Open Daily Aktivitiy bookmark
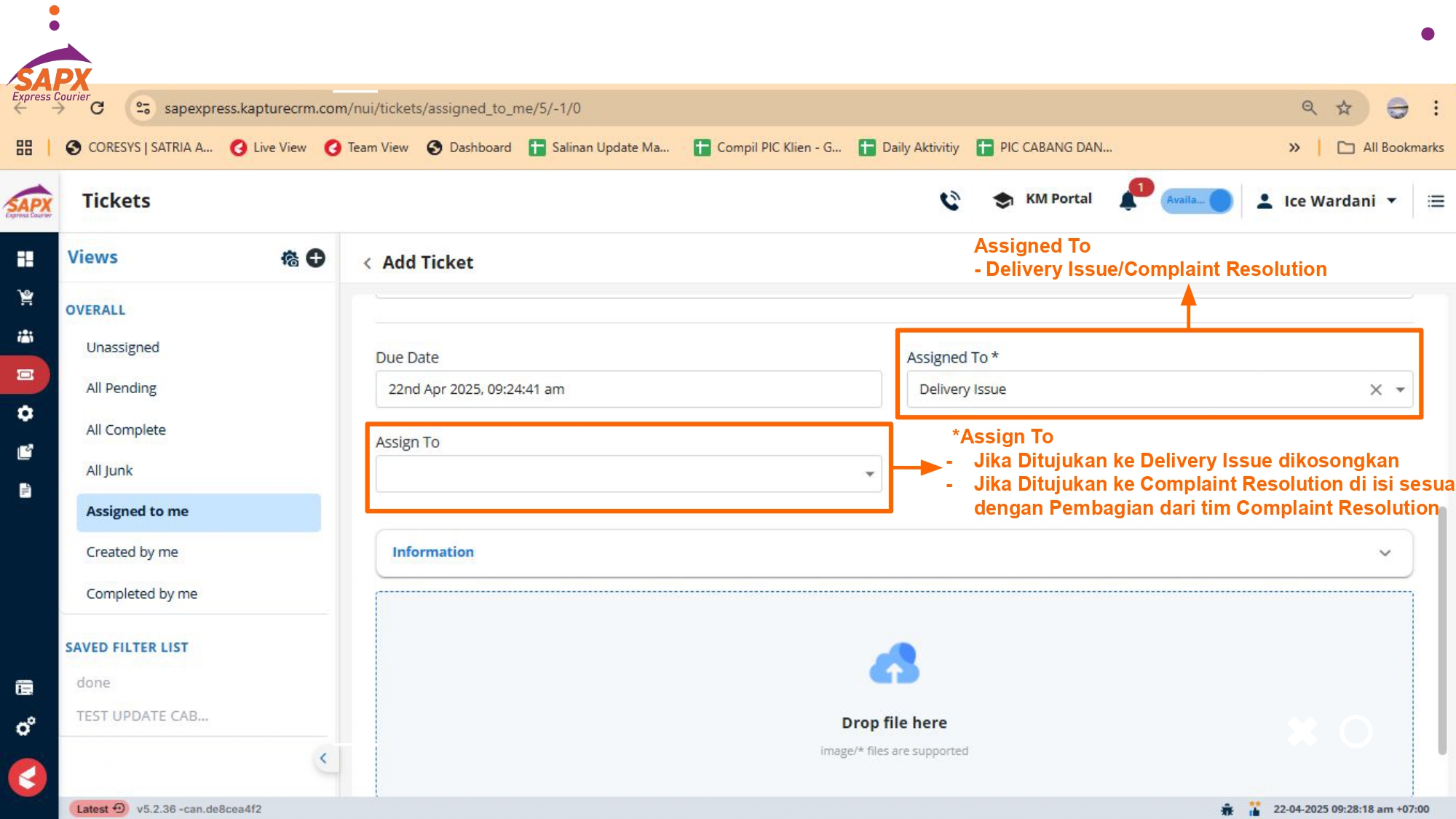This screenshot has width=1456, height=819. [909, 148]
